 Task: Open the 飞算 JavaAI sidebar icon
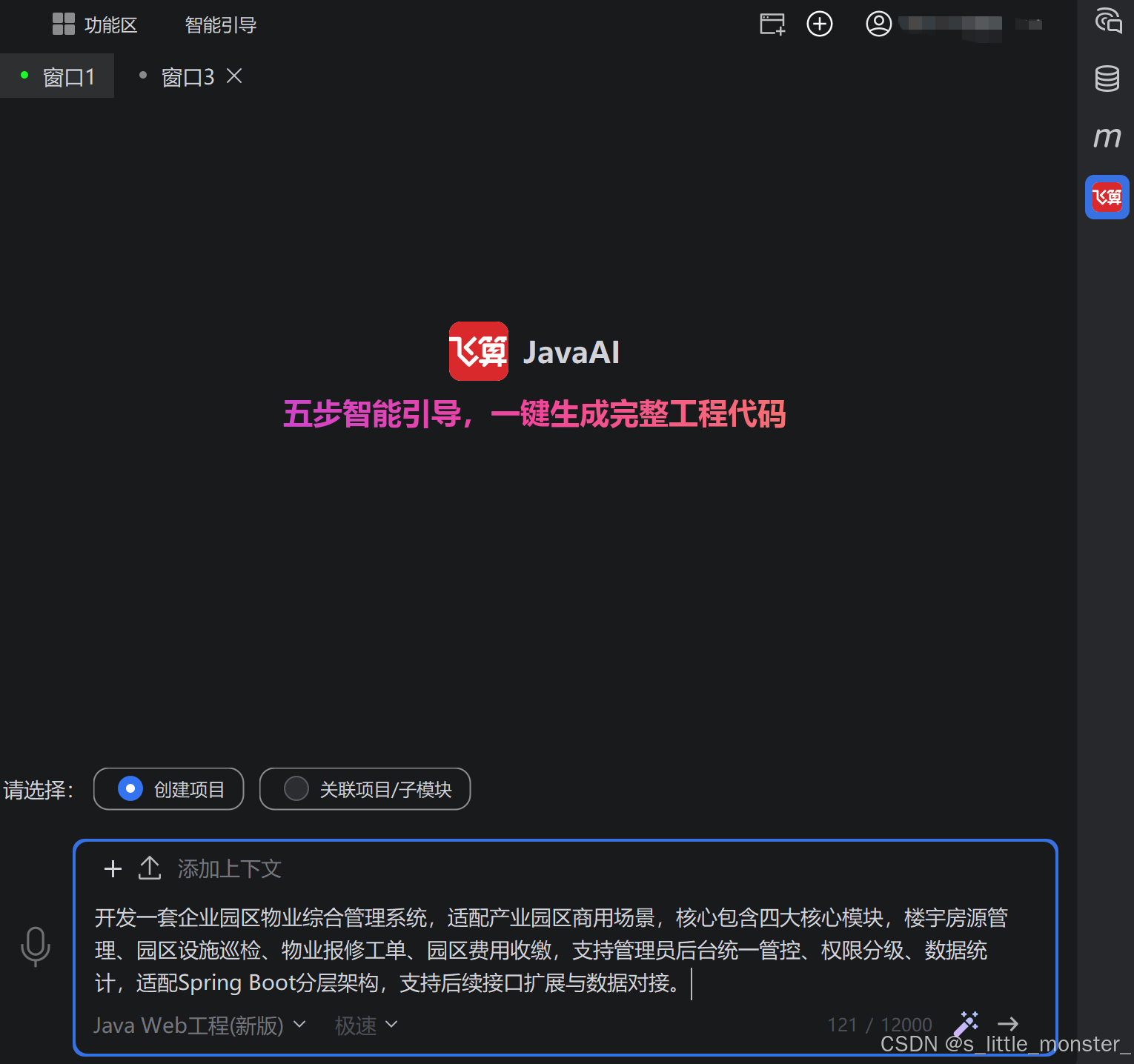click(1107, 197)
